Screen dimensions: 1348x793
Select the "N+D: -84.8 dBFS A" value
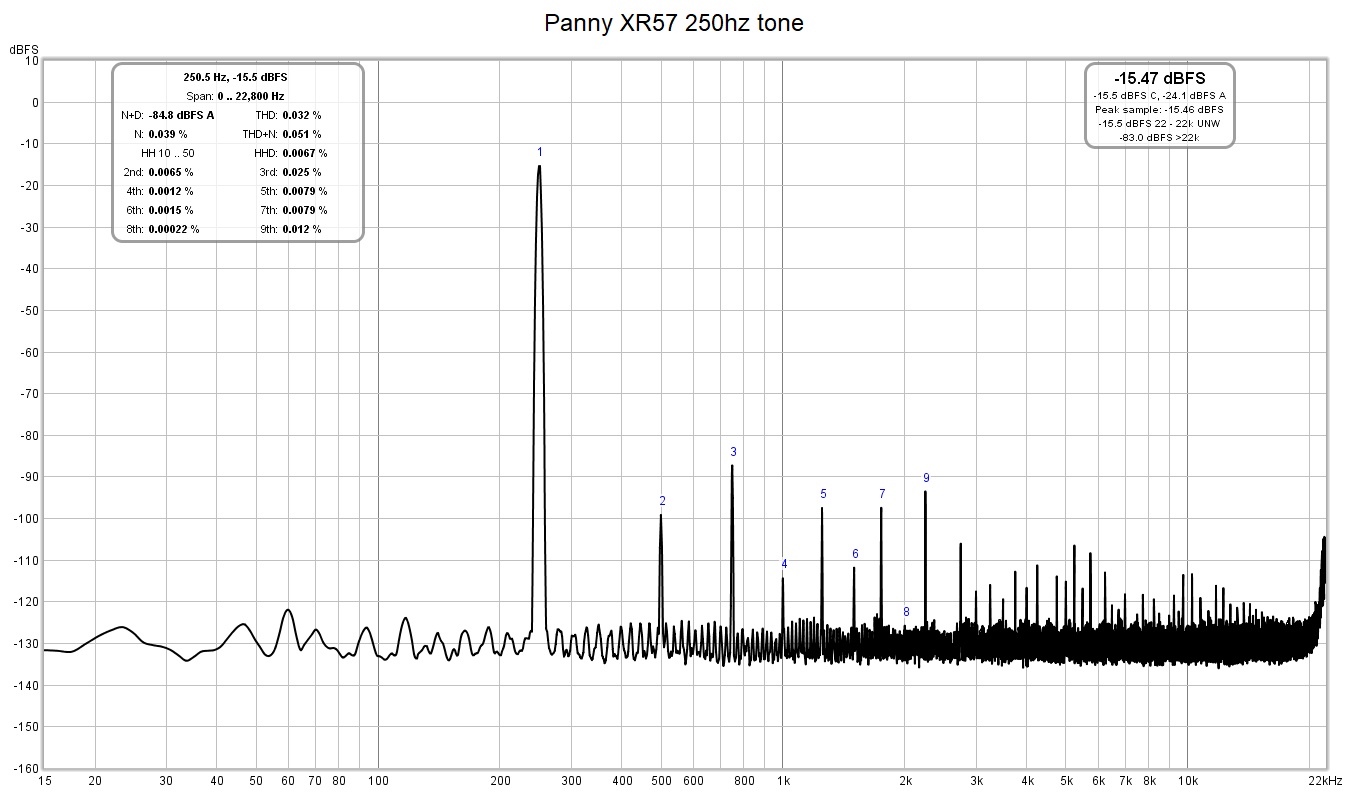168,115
